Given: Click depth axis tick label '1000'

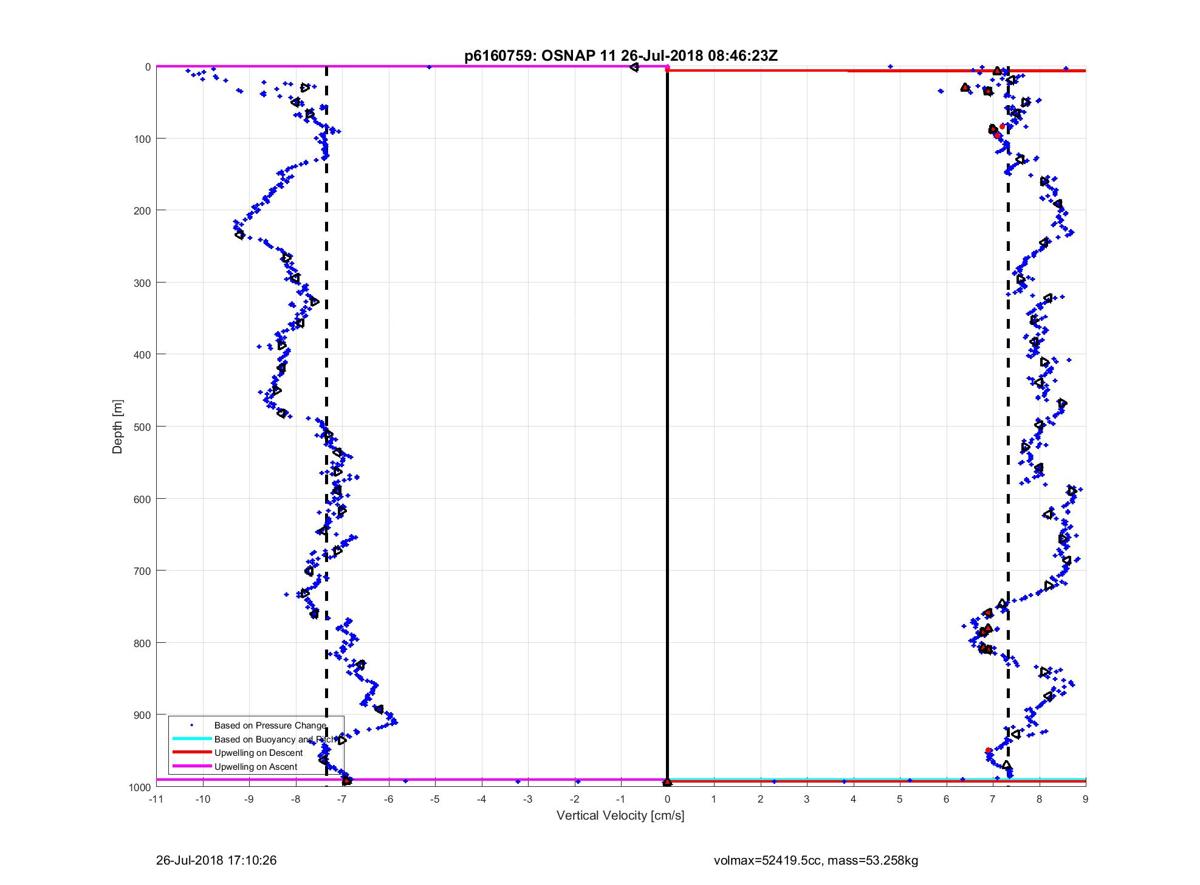Looking at the screenshot, I should point(139,787).
